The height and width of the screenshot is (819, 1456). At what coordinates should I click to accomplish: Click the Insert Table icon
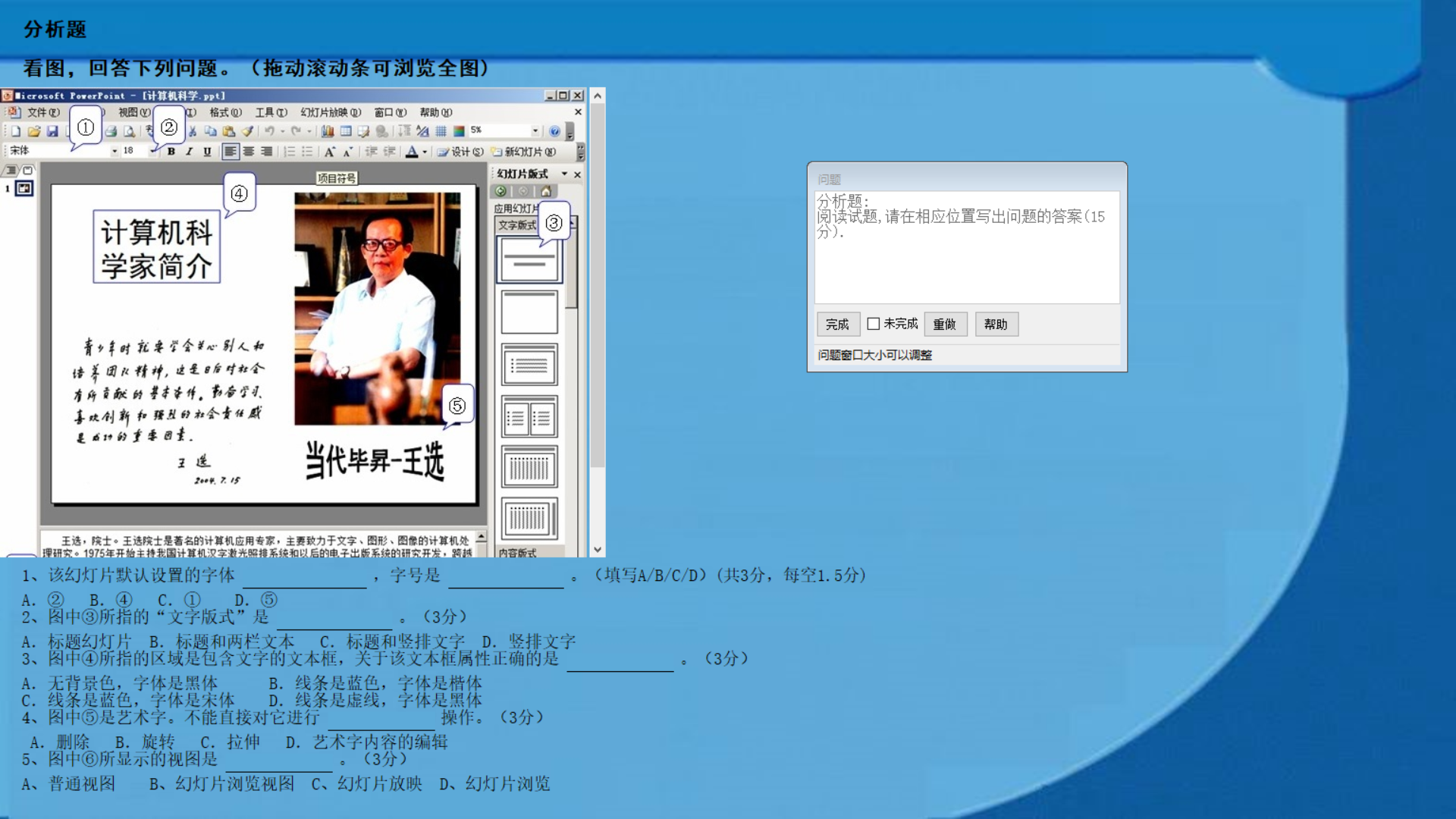(346, 131)
